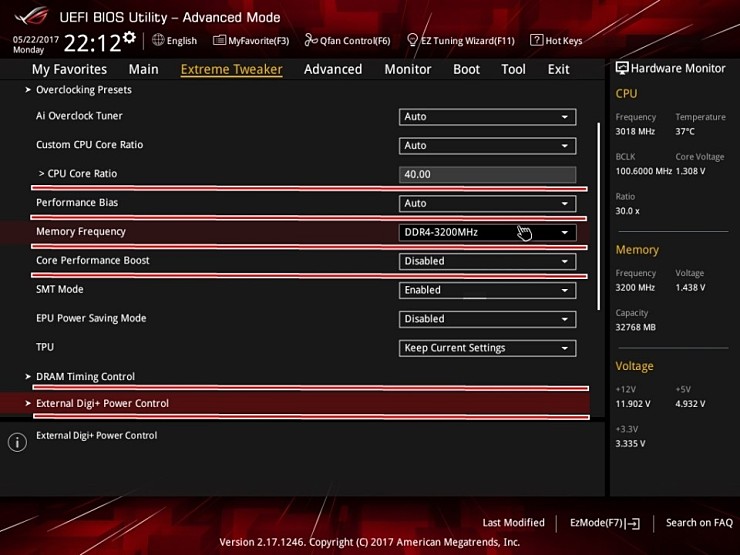Click CPU frequency 3018 MHz value

point(635,131)
